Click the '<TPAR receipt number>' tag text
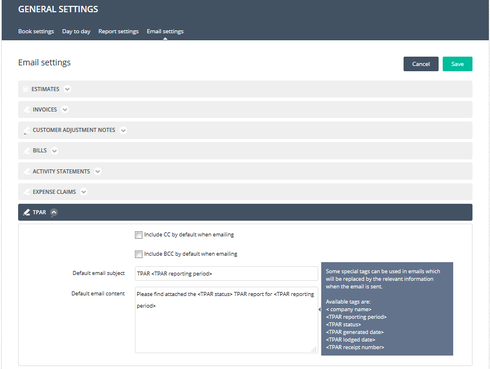 click(355, 347)
